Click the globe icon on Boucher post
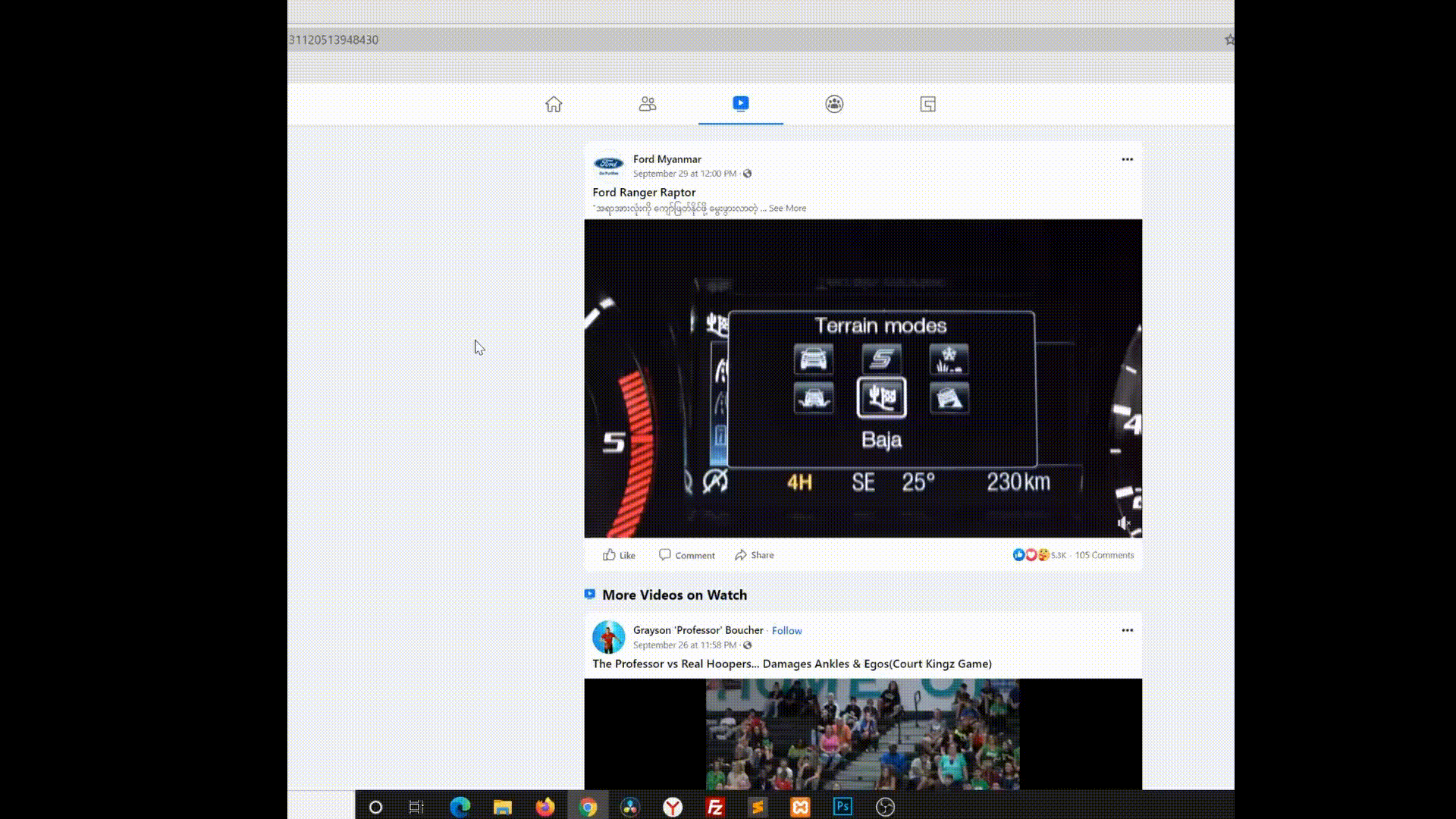 tap(748, 645)
